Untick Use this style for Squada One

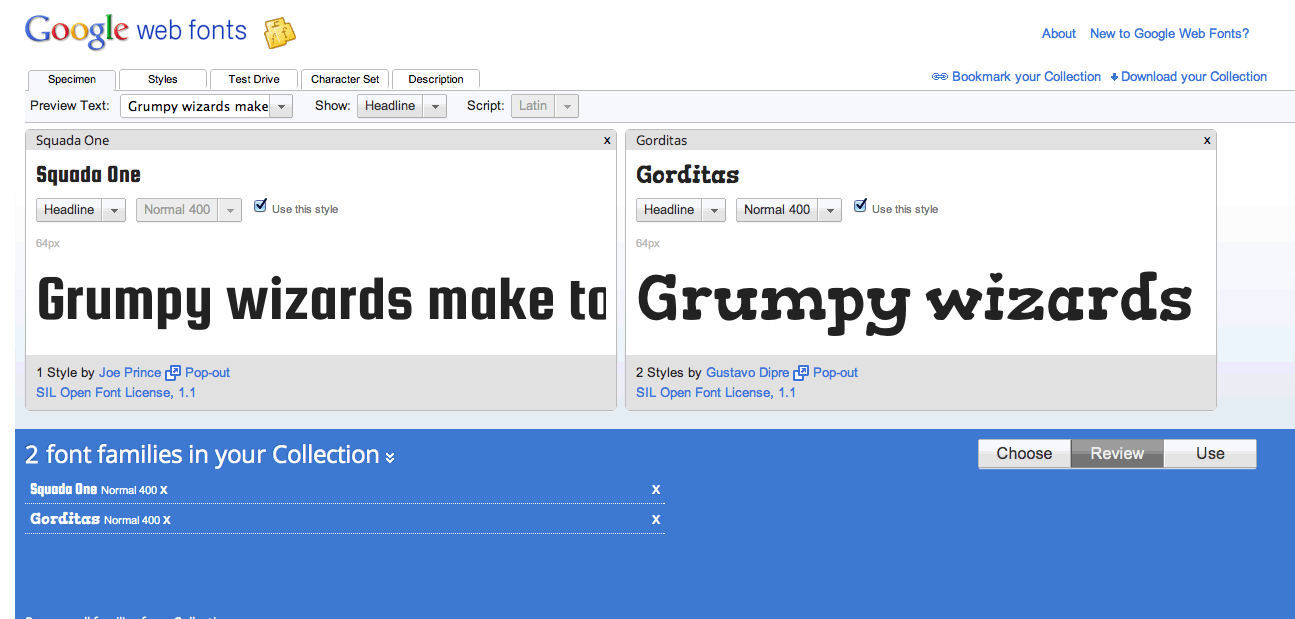tap(261, 206)
